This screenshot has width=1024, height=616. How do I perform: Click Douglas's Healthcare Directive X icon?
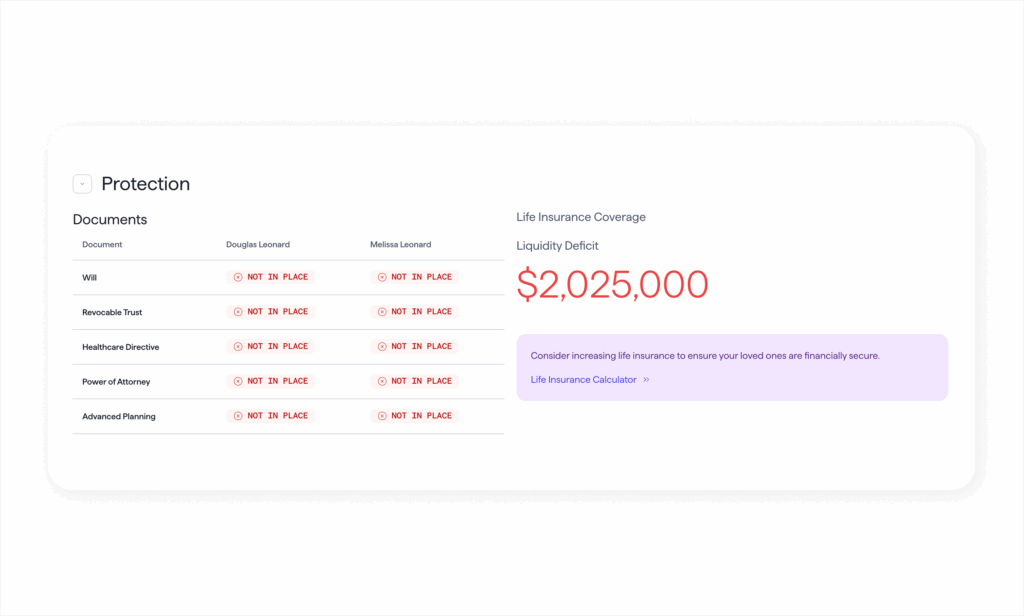(238, 347)
